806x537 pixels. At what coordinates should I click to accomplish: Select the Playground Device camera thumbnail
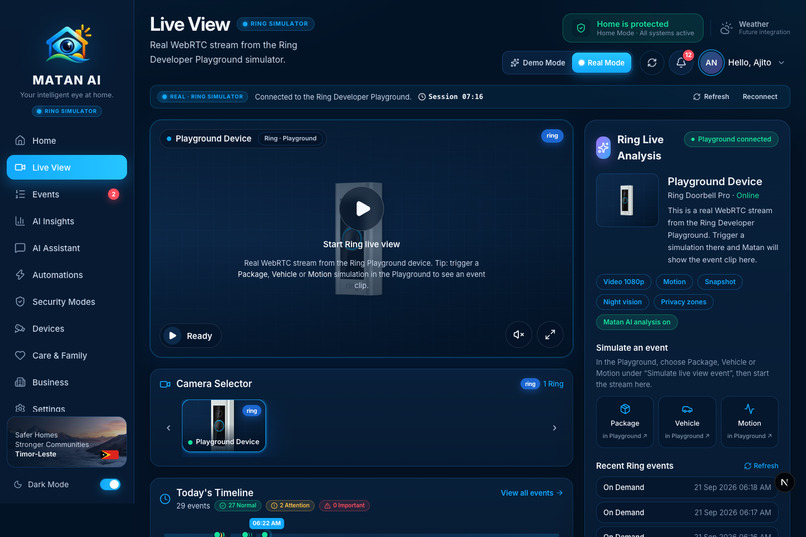(224, 426)
